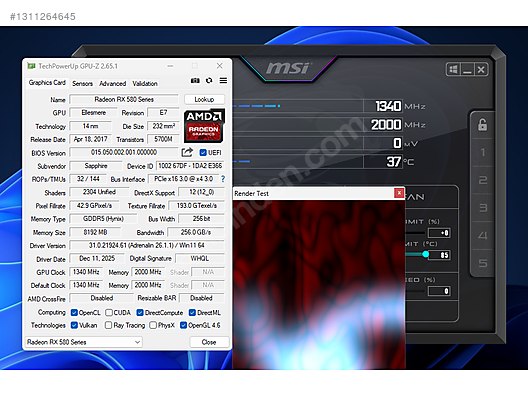Click the Memory Type GDDR5 (Hynix) field
This screenshot has height=396, width=528.
click(x=103, y=219)
